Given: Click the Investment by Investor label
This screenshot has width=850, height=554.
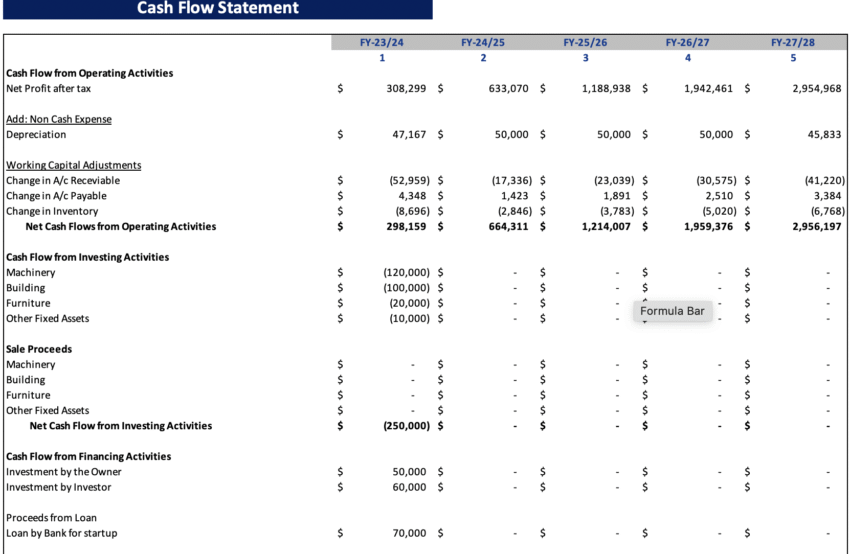Looking at the screenshot, I should 59,487.
